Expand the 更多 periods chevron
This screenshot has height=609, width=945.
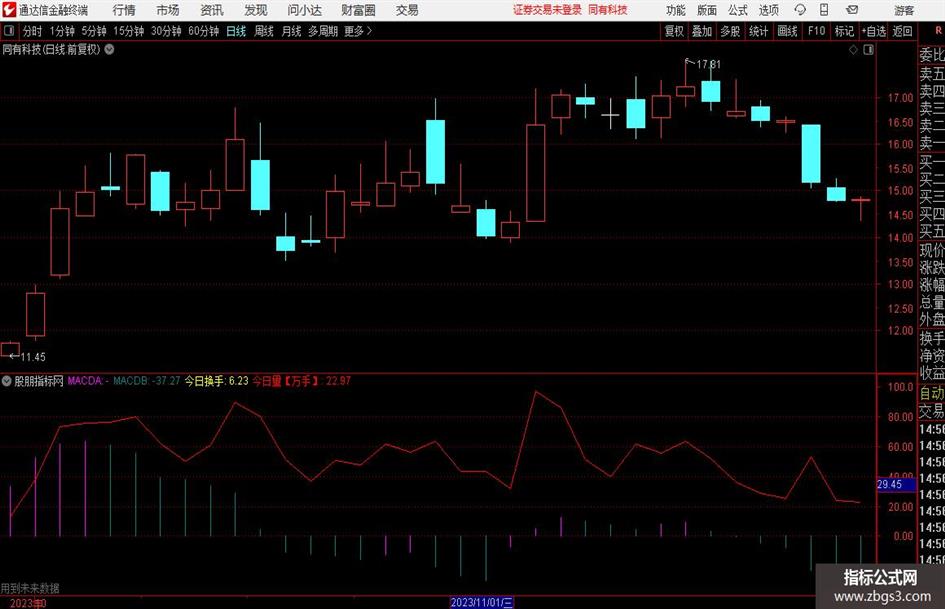point(369,31)
